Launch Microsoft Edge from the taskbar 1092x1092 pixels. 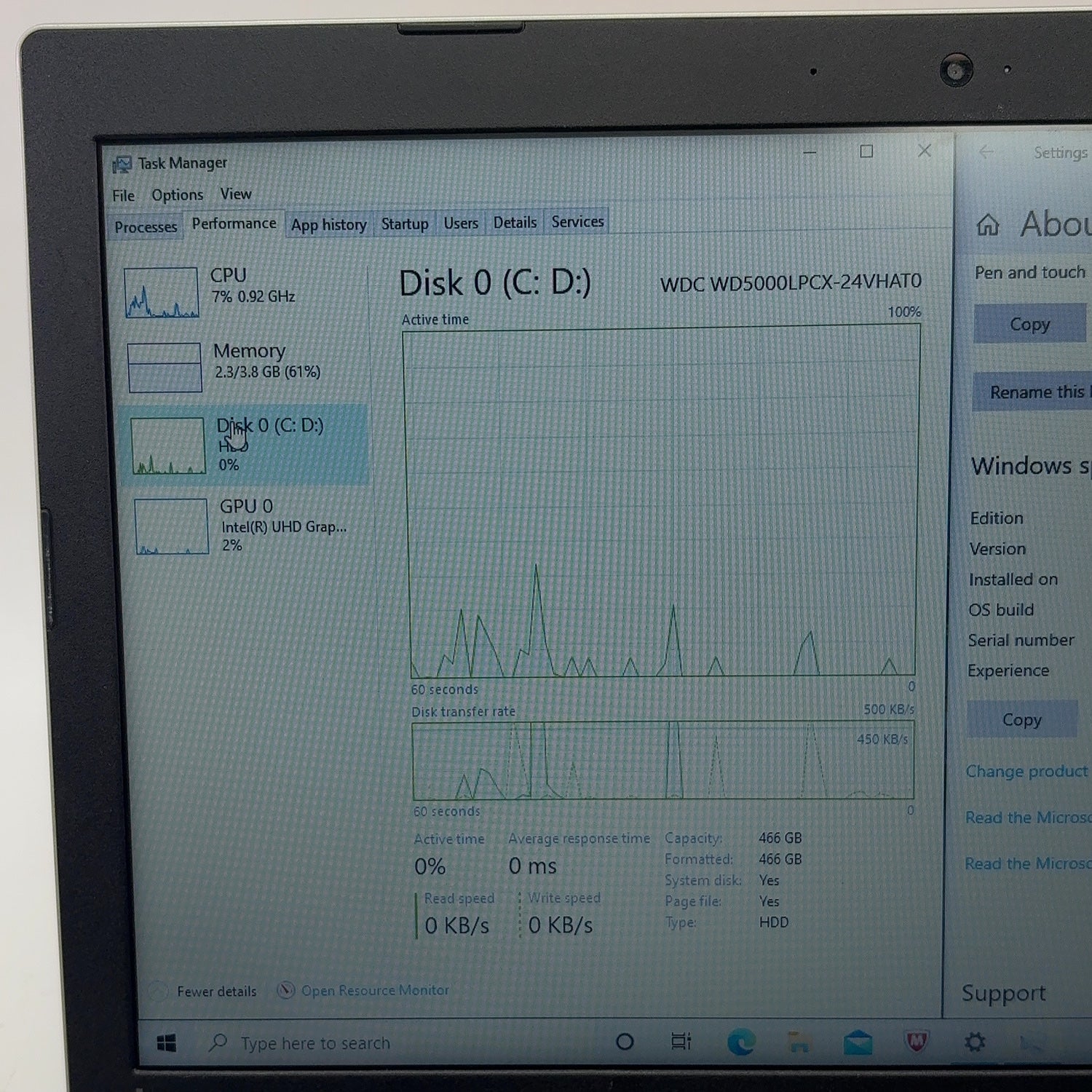click(x=741, y=1042)
